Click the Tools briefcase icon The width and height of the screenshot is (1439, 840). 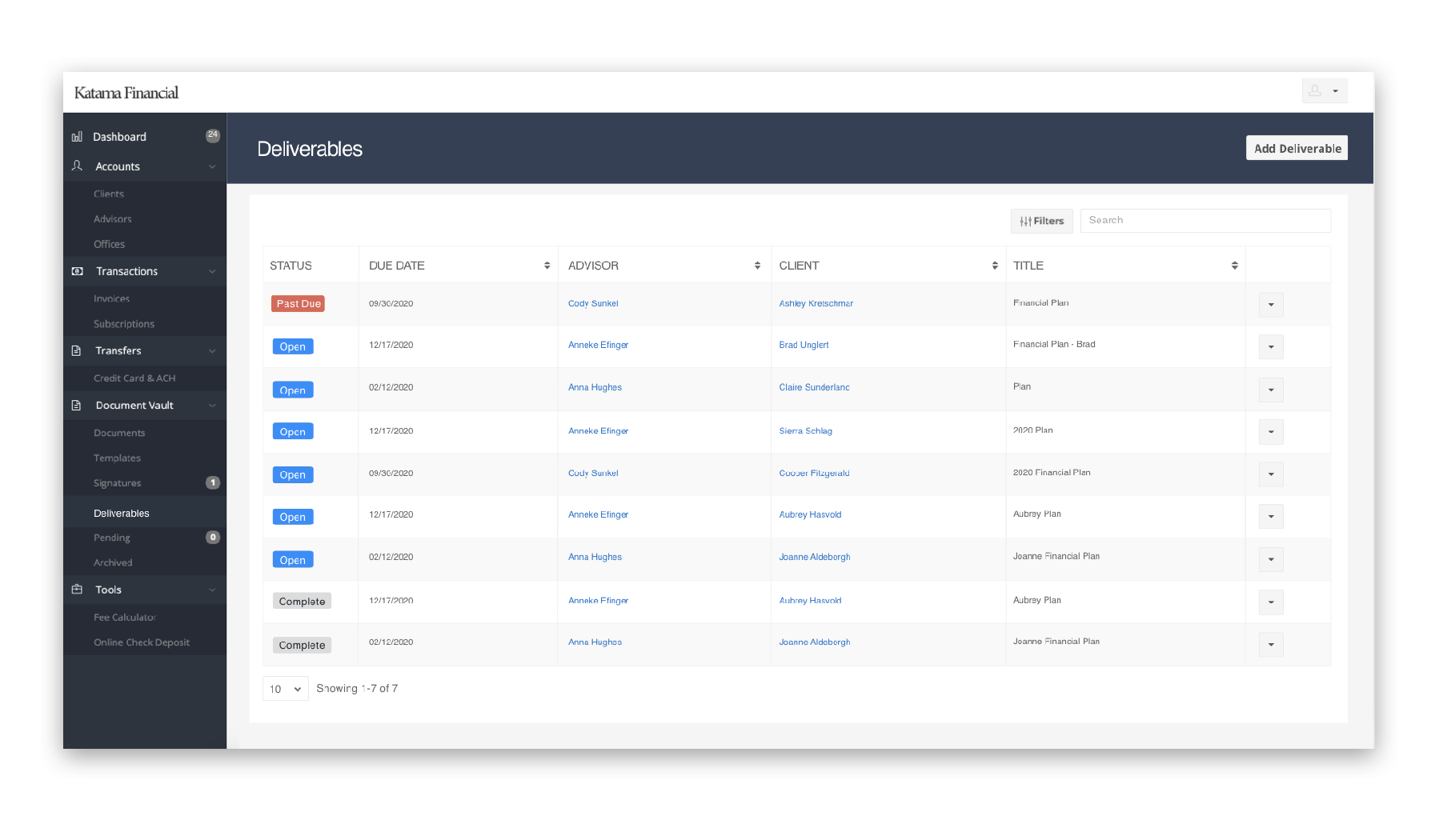click(x=77, y=590)
